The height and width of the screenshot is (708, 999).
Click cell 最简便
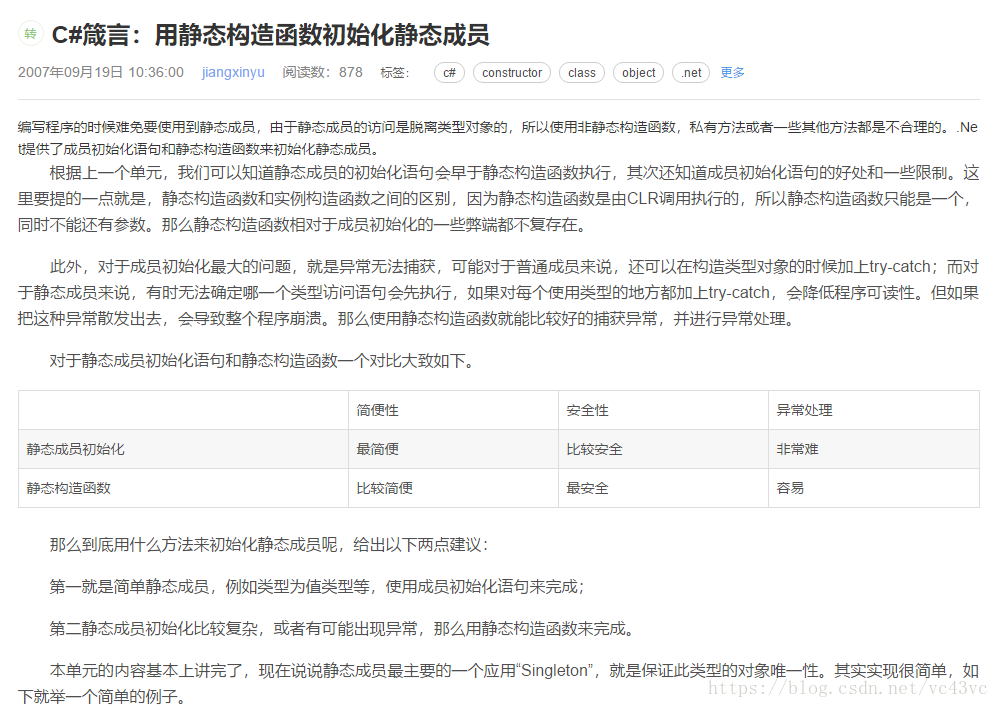pos(377,449)
